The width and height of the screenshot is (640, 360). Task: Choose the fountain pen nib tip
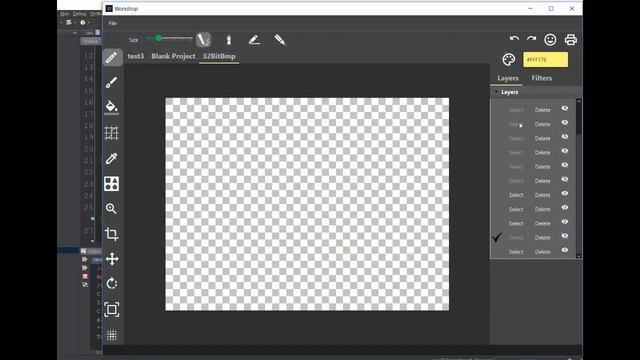(x=229, y=40)
